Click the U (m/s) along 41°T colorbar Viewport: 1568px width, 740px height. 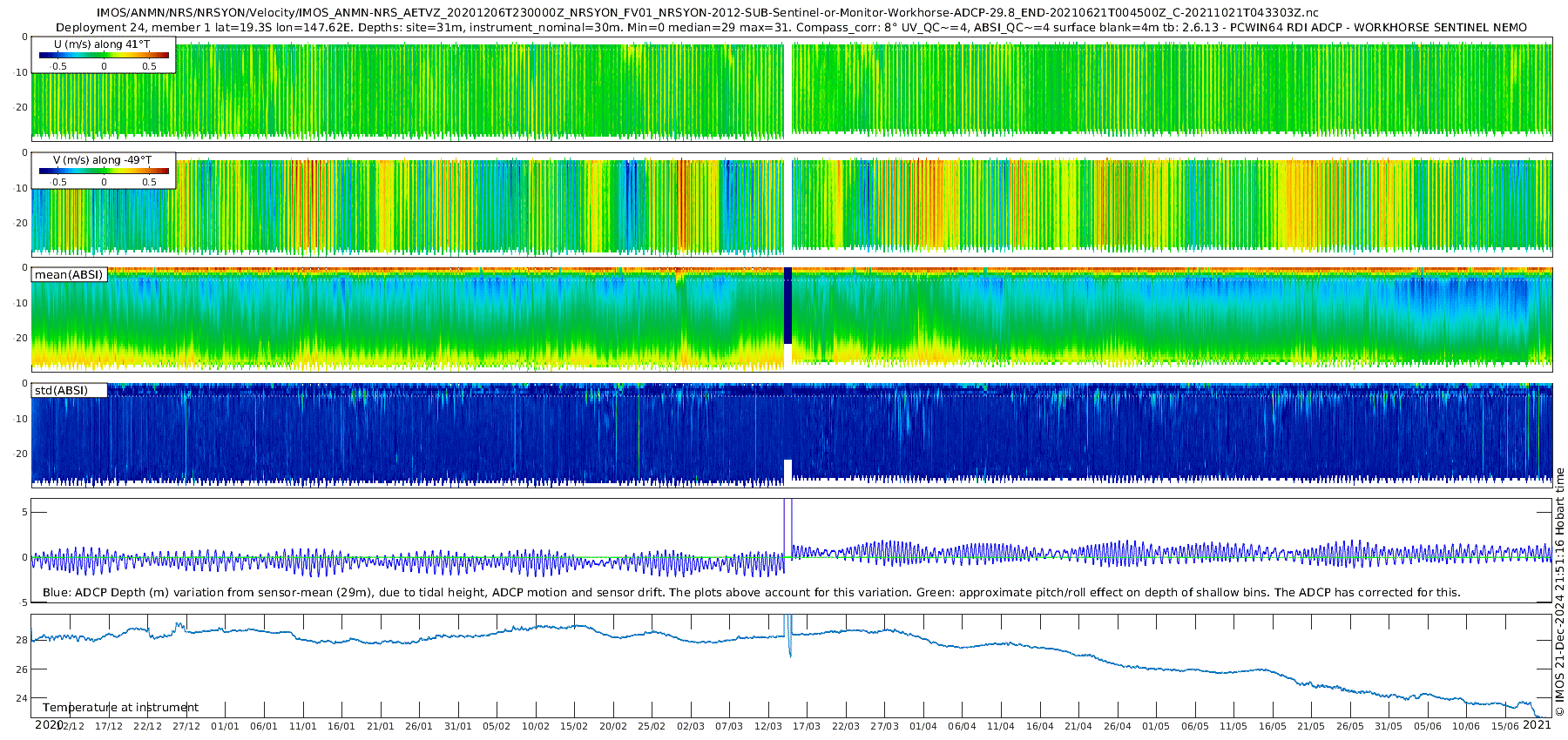coord(104,55)
